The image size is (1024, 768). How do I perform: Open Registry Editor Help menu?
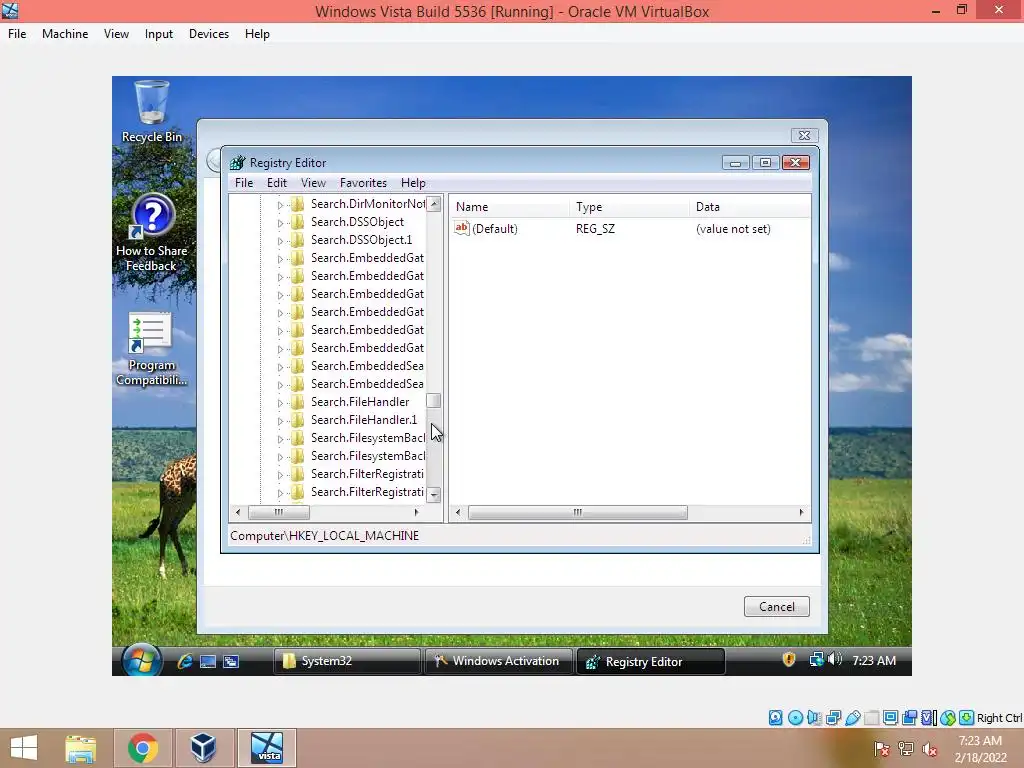tap(413, 183)
